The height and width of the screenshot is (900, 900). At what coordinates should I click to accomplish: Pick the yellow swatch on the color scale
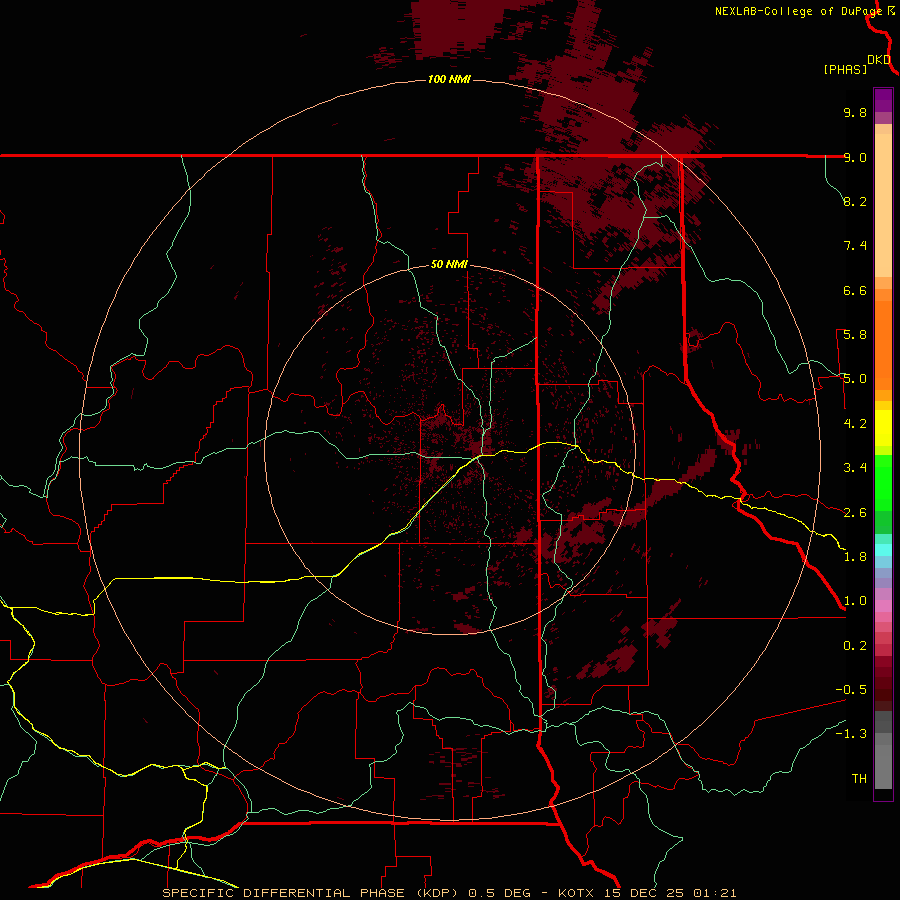coord(883,428)
